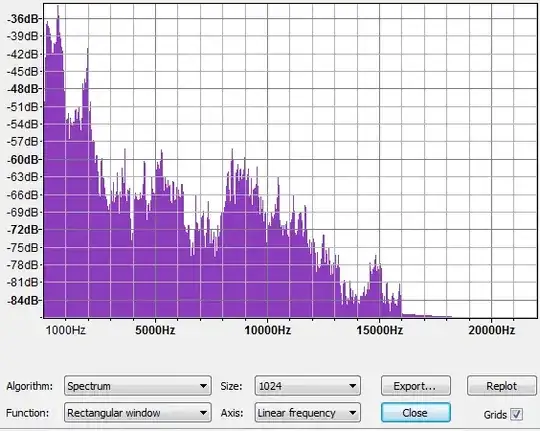Click the 1000Hz frequency label
The width and height of the screenshot is (540, 431).
(x=65, y=330)
